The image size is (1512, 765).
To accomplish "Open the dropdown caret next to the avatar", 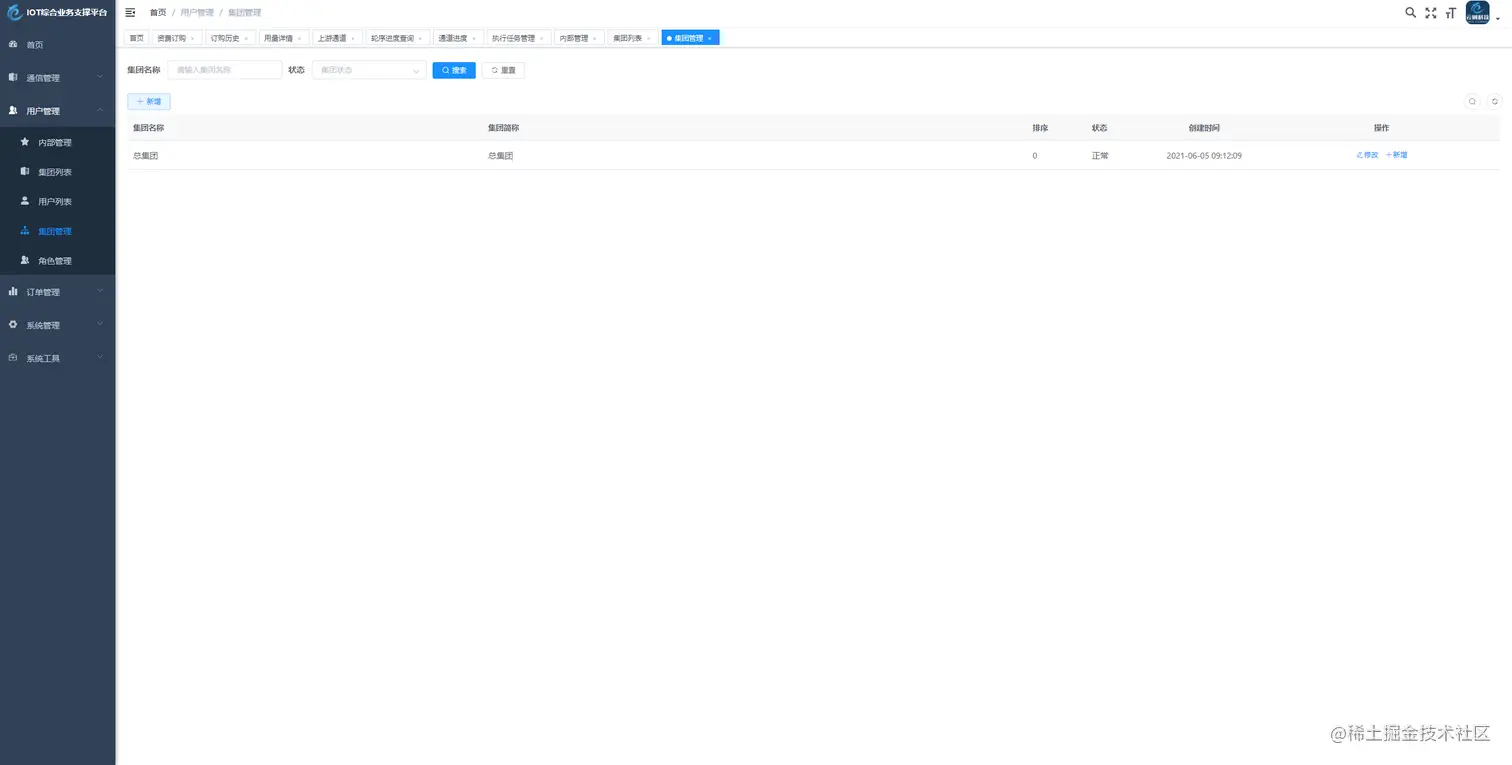I will coord(1498,18).
